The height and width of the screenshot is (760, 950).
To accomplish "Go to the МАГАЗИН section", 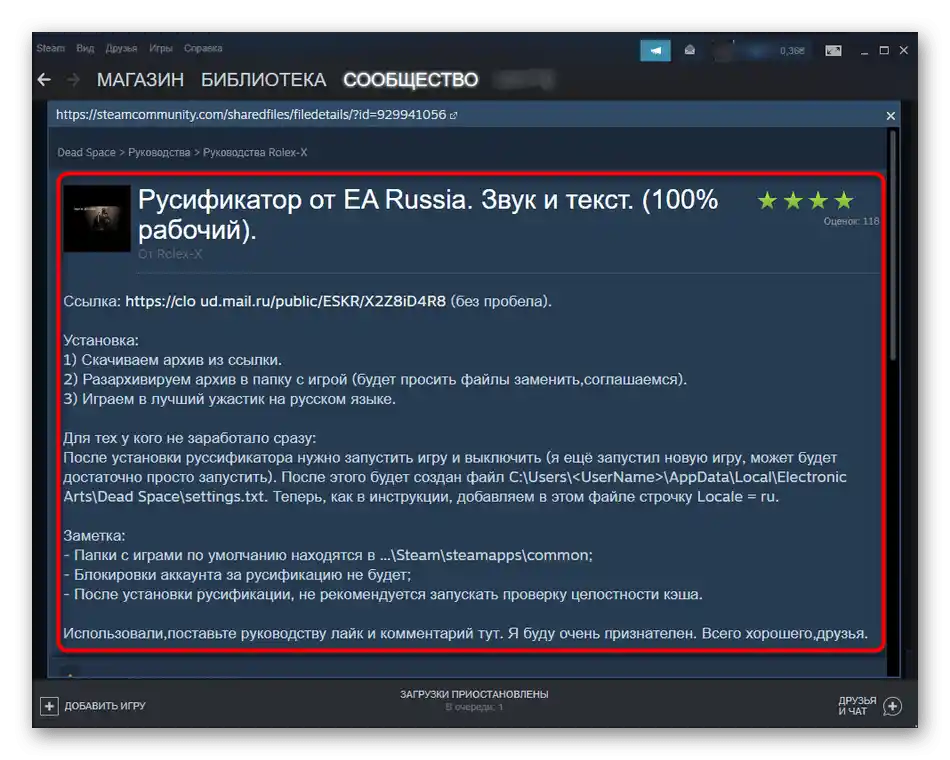I will point(140,79).
